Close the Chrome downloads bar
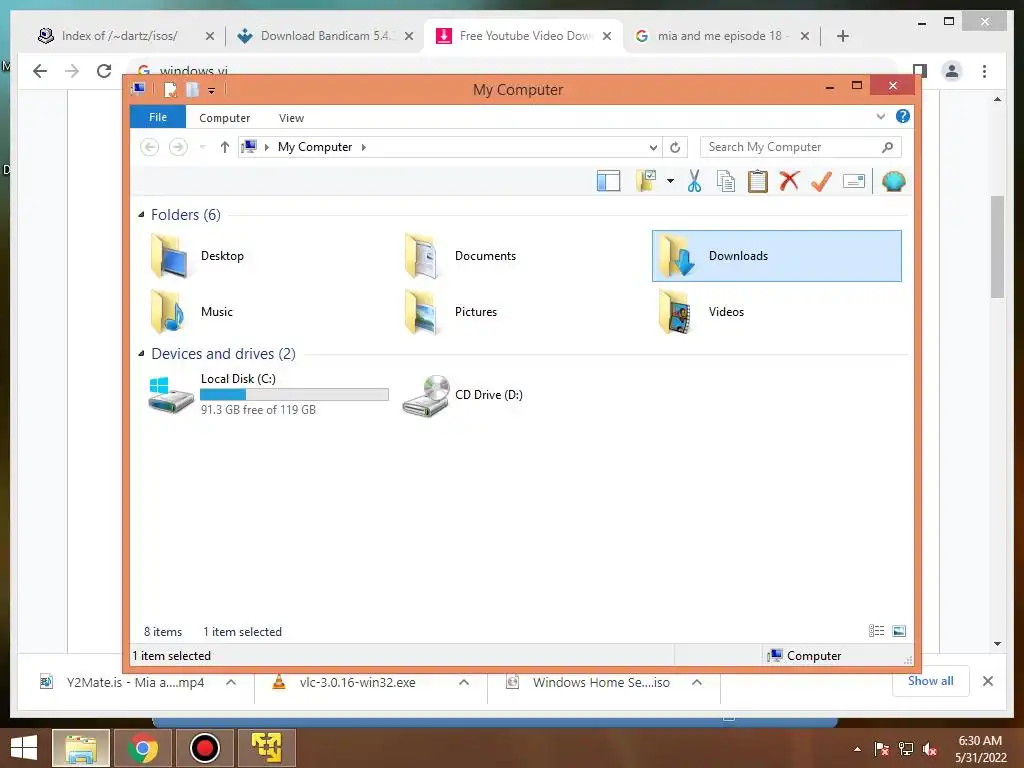The width and height of the screenshot is (1024, 768). pyautogui.click(x=987, y=681)
